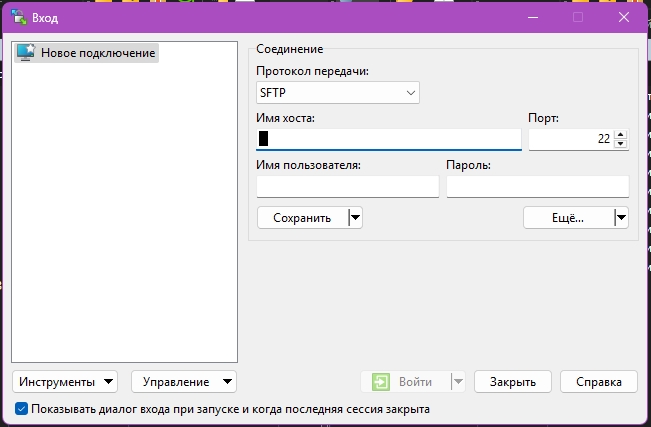Image resolution: width=651 pixels, height=427 pixels.
Task: Decrease port with the down spinner arrow
Action: 620,144
